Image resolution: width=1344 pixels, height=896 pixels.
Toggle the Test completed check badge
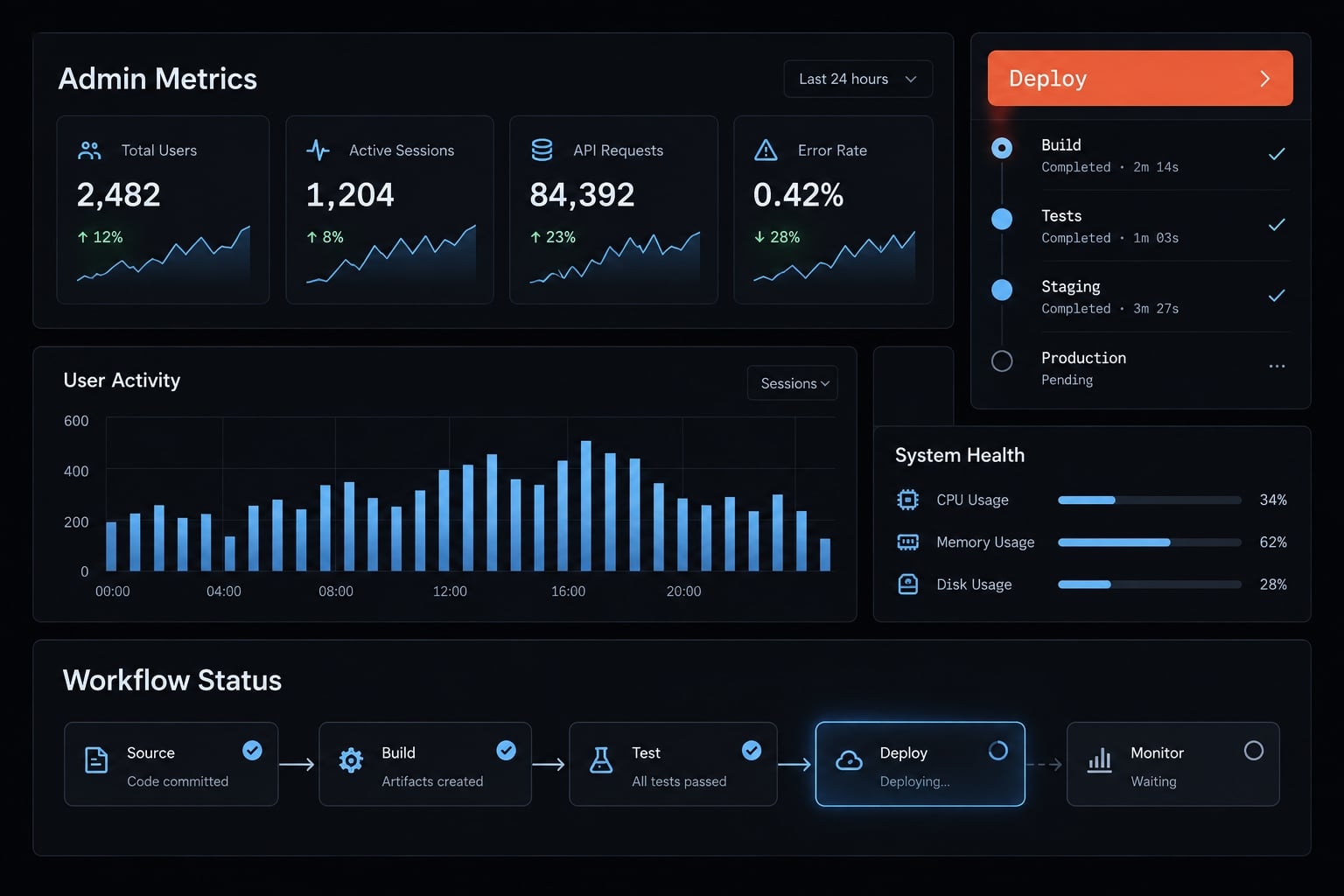(752, 751)
